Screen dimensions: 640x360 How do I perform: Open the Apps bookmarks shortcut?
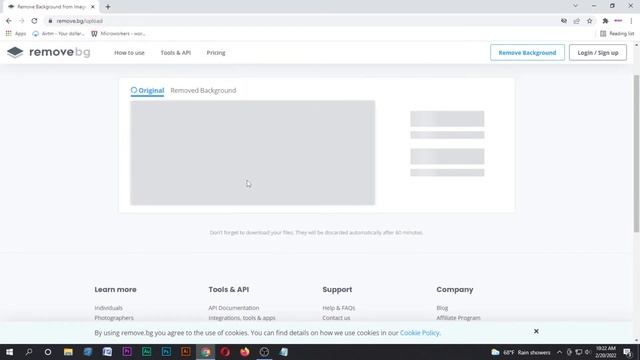pos(16,33)
